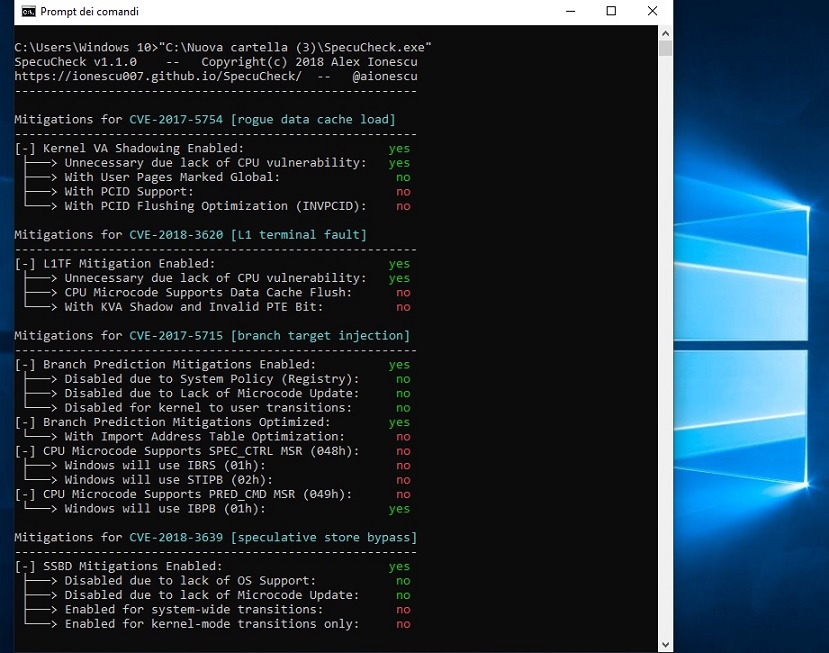Click the scrollbar up arrow
This screenshot has width=829, height=653.
tap(666, 33)
